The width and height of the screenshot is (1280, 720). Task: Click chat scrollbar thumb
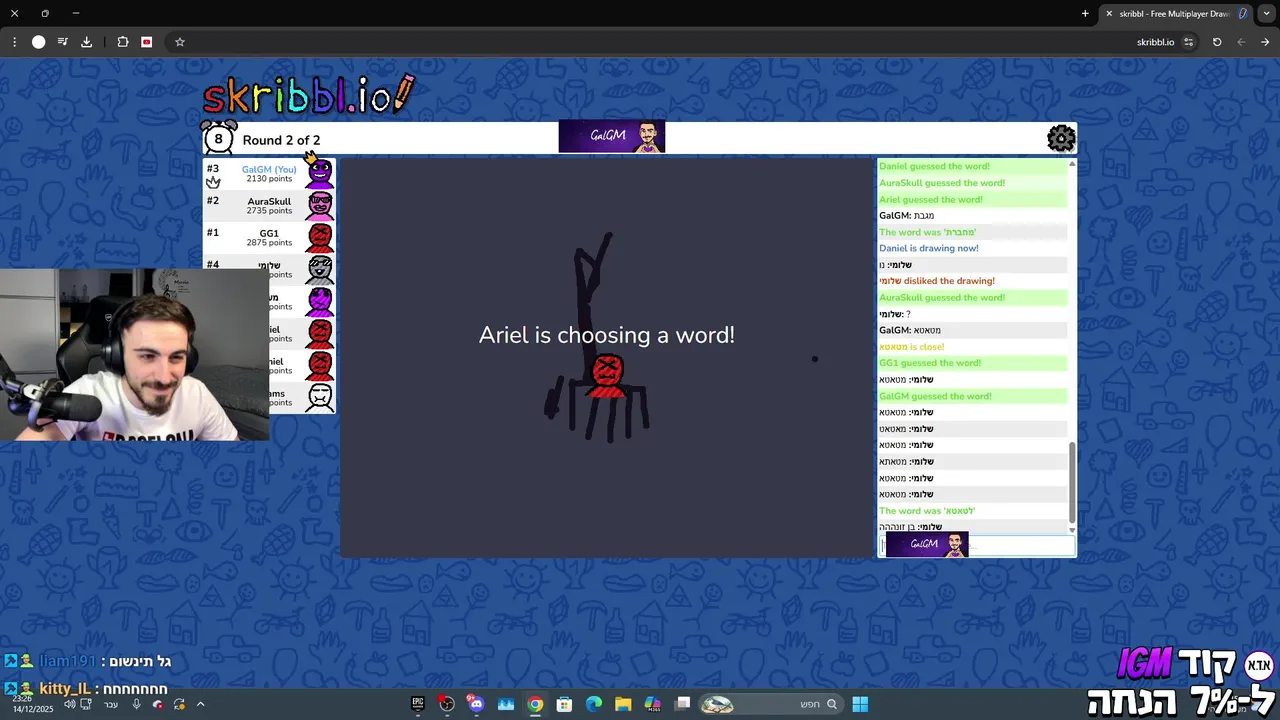pos(1072,482)
